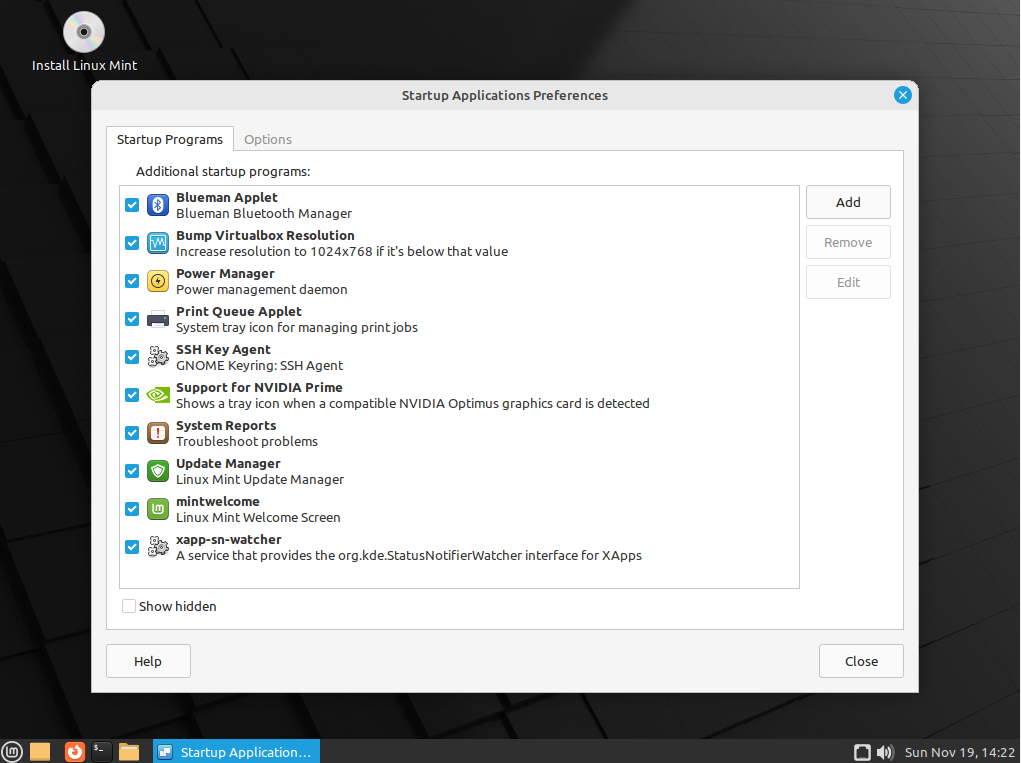1021x763 pixels.
Task: Enable the Show hidden checkbox
Action: pos(129,606)
